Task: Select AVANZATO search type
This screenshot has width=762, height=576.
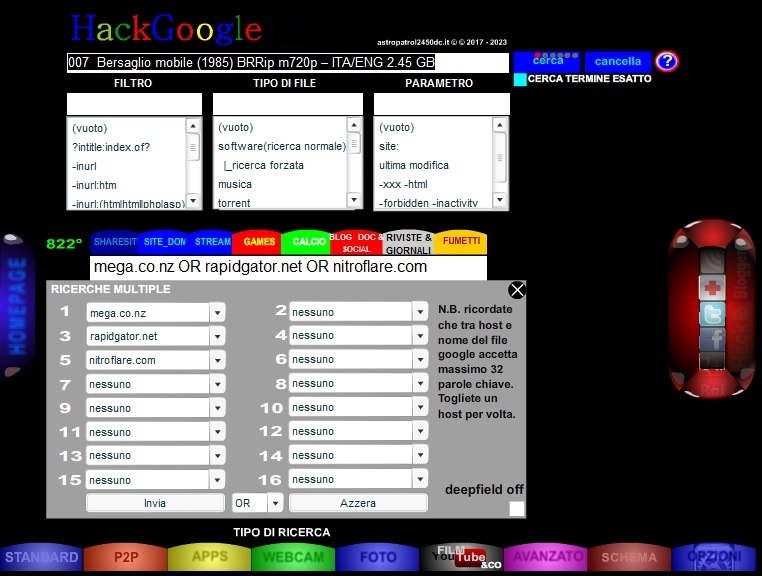Action: (546, 557)
